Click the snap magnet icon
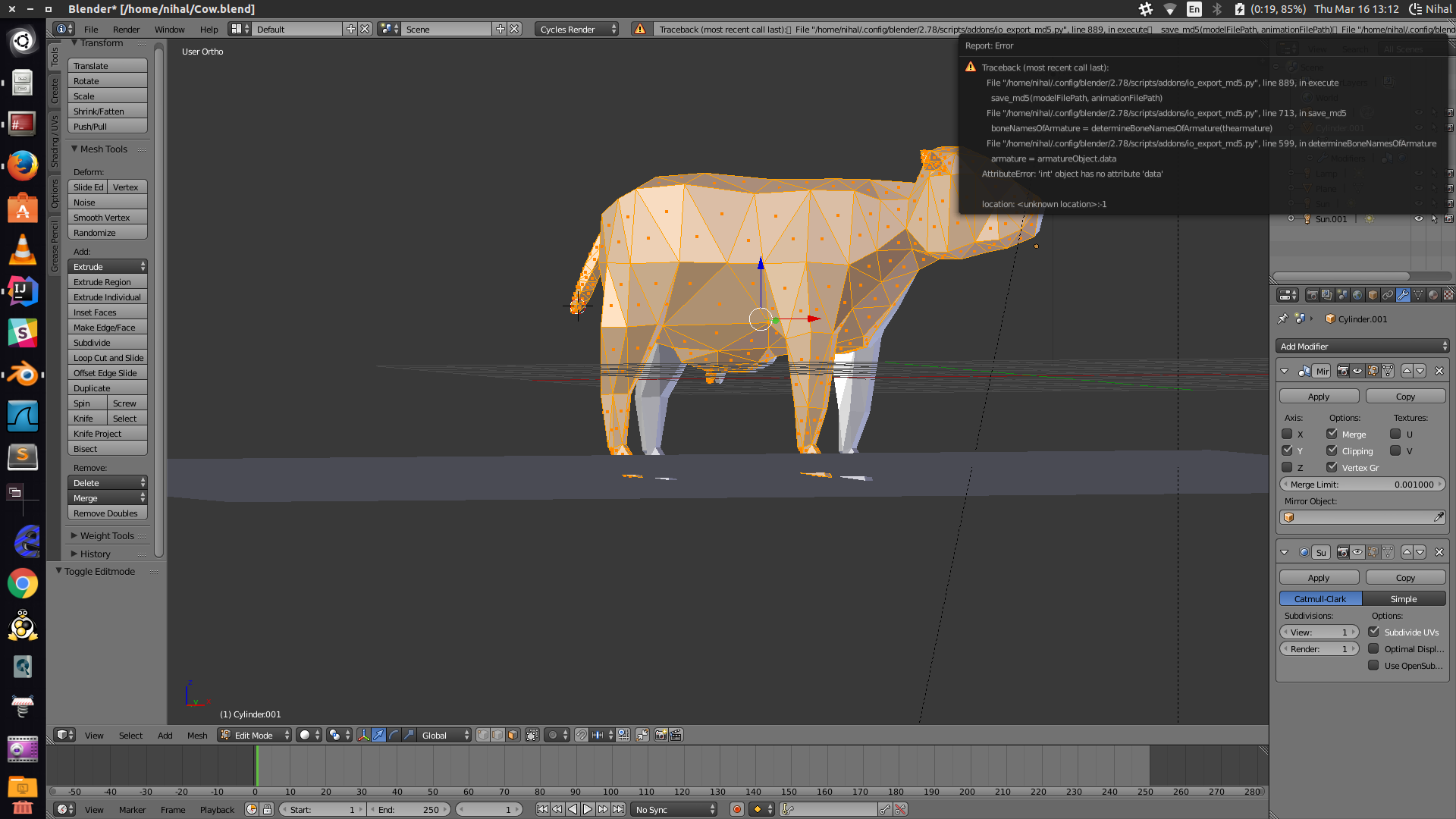Image resolution: width=1456 pixels, height=819 pixels. 582,735
